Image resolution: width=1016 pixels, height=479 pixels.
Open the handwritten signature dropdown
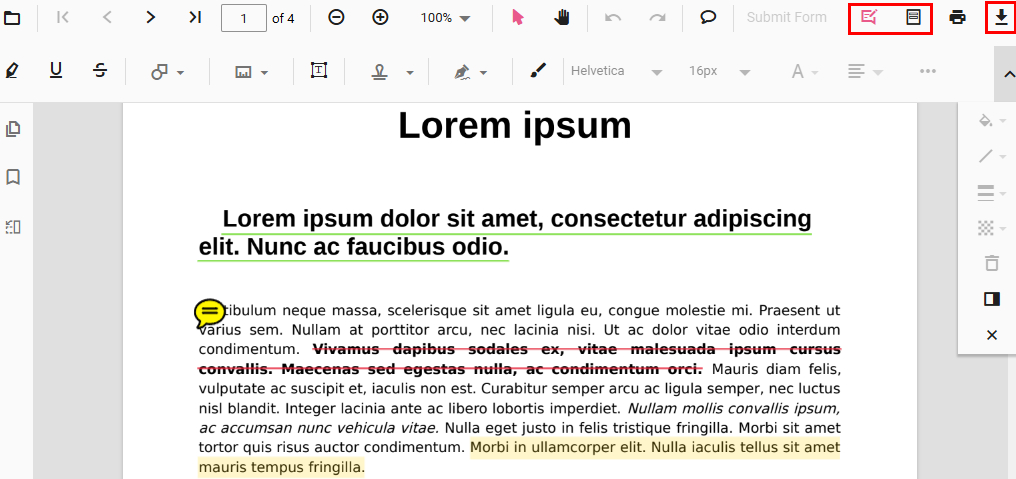[x=470, y=72]
